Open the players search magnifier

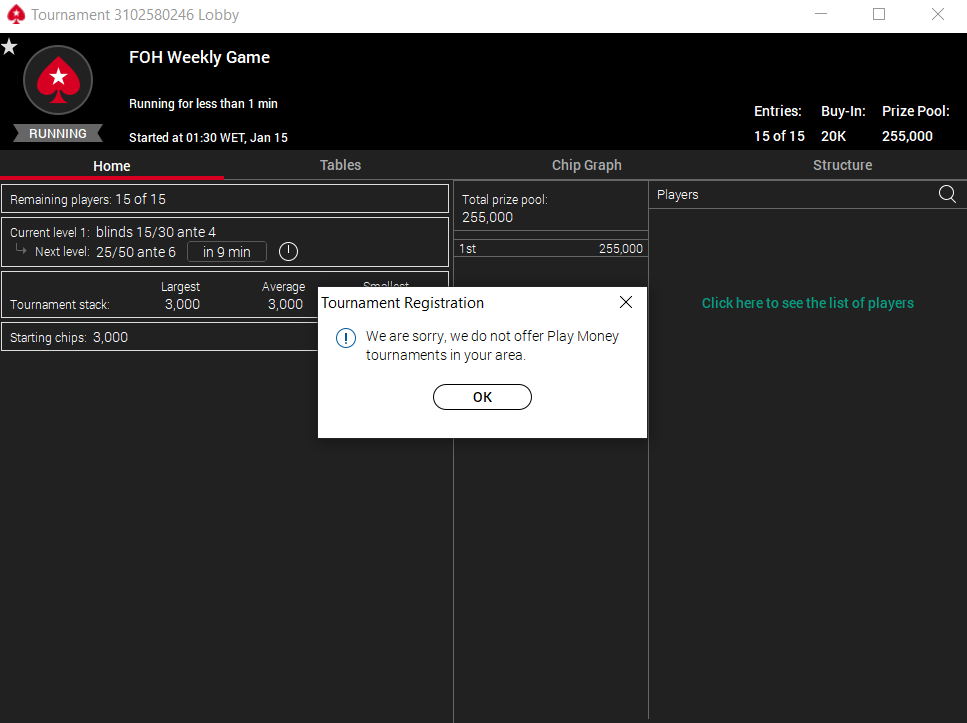947,194
